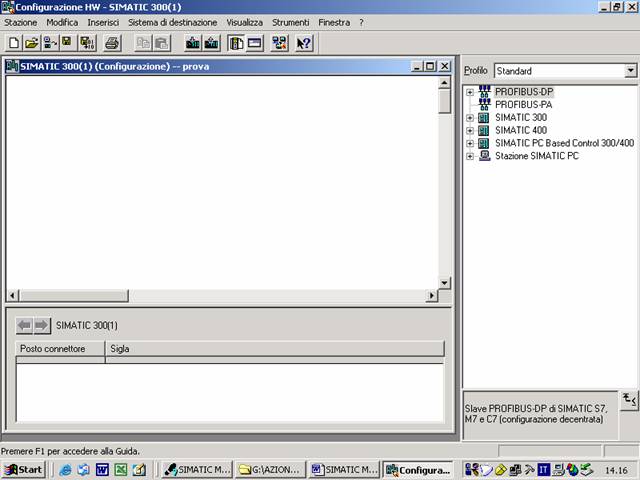Click the context Help arrow icon

point(304,43)
